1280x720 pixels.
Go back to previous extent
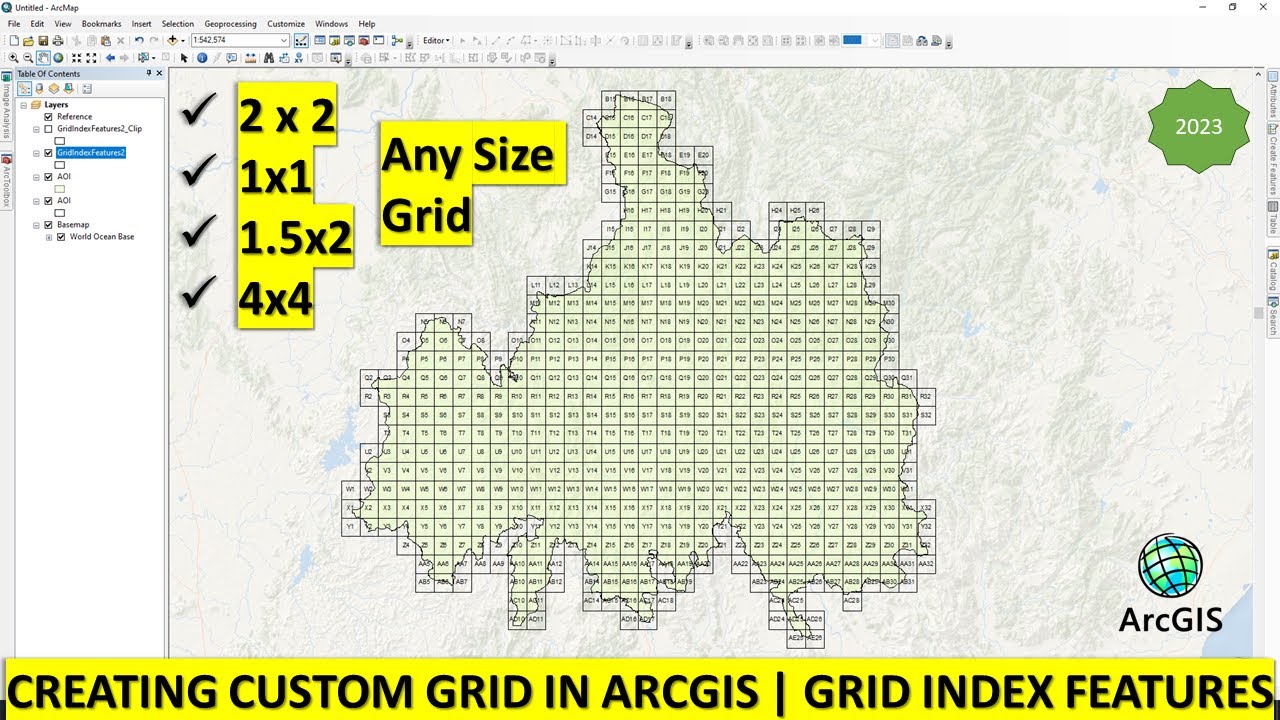coord(110,58)
